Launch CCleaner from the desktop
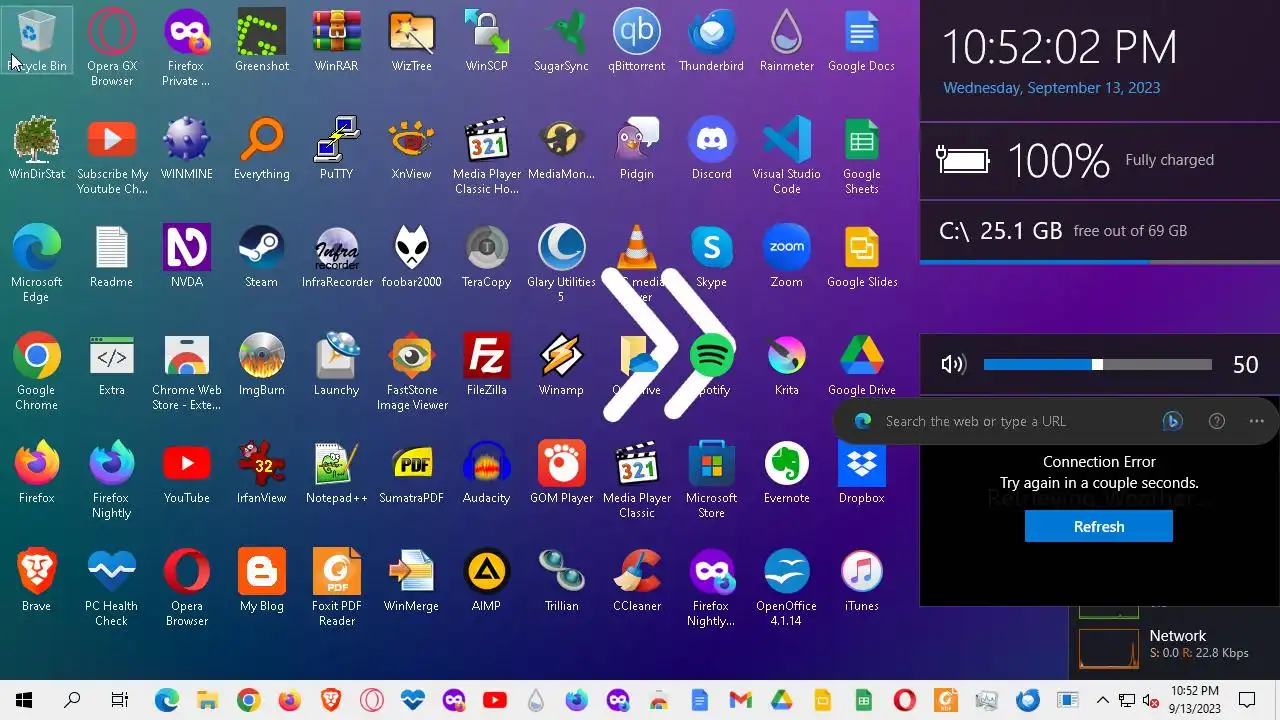Image resolution: width=1280 pixels, height=720 pixels. pyautogui.click(x=637, y=581)
